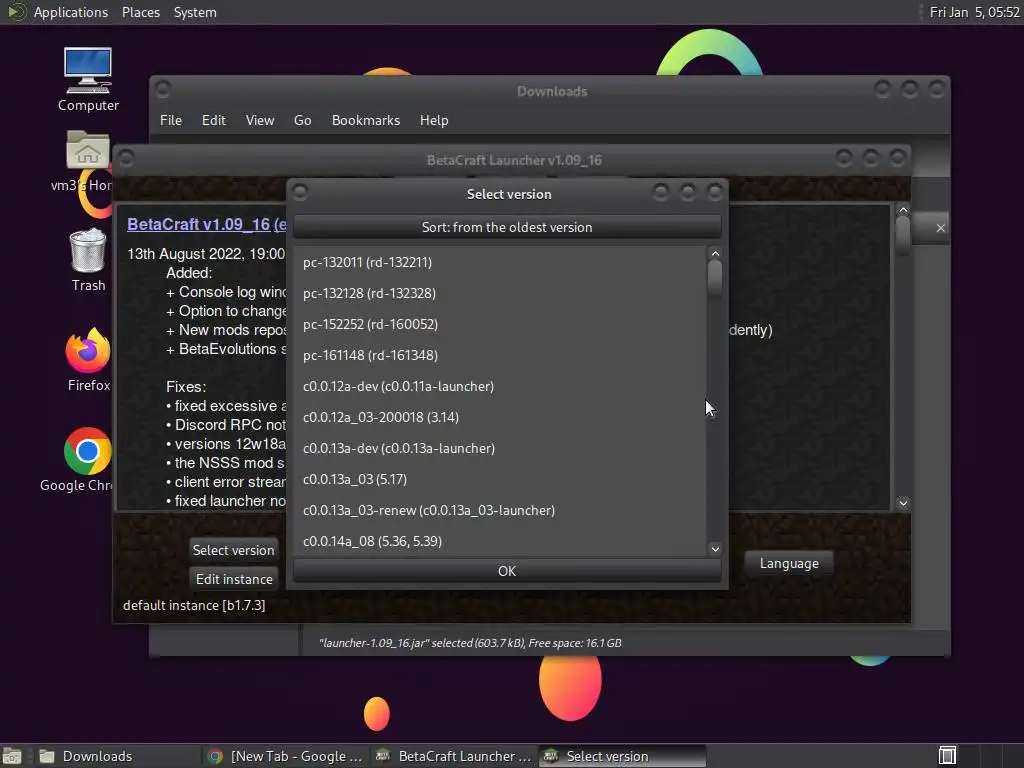Open the System menu
This screenshot has height=768, width=1024.
pyautogui.click(x=195, y=12)
